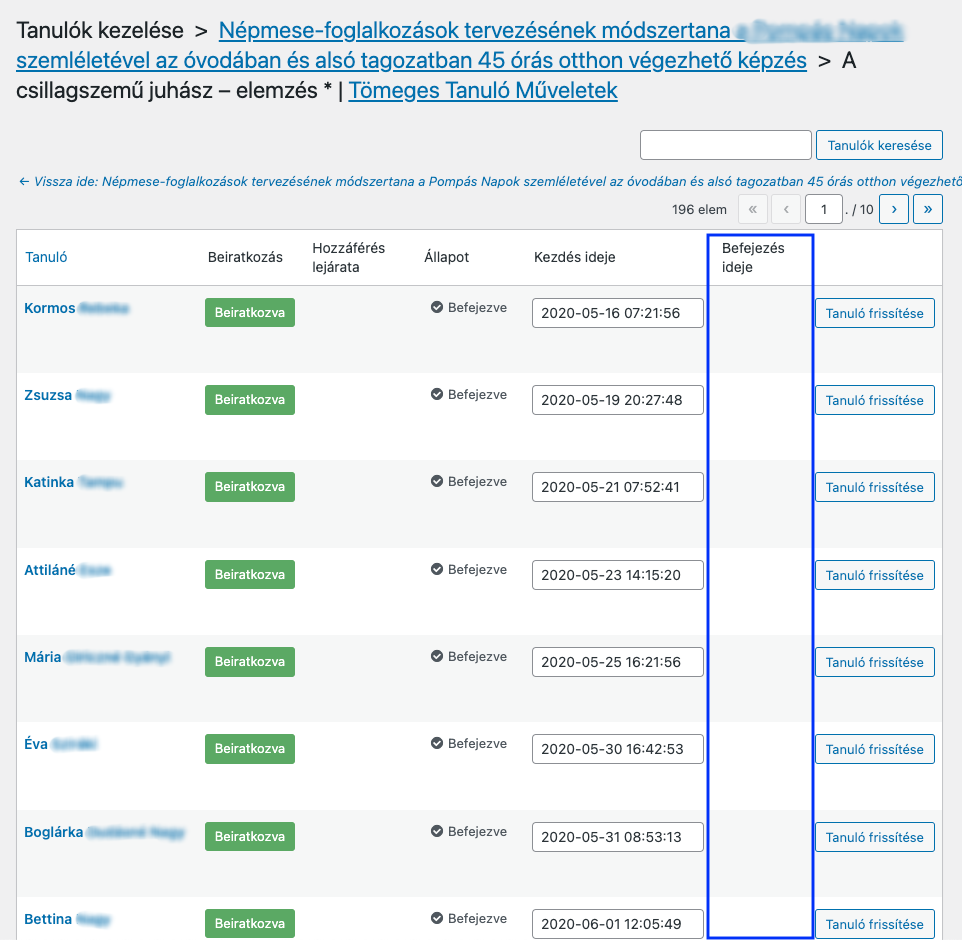Viewport: 962px width, 940px height.
Task: Click the 196 elem count text
Action: [699, 209]
